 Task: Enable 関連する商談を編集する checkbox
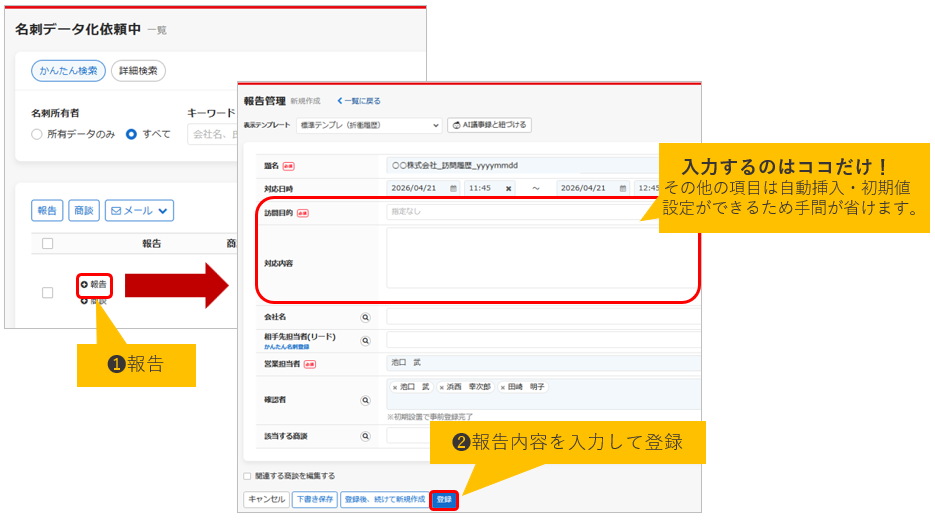click(248, 476)
